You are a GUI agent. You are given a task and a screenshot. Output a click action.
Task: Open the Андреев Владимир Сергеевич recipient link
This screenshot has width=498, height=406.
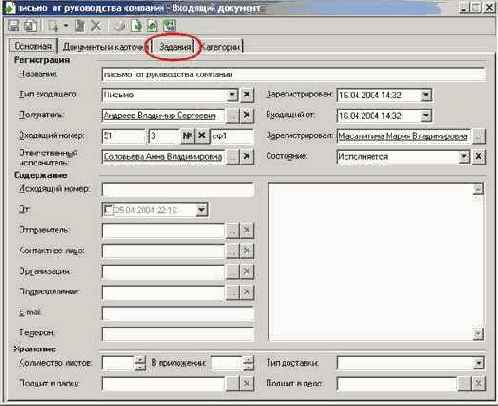(160, 116)
